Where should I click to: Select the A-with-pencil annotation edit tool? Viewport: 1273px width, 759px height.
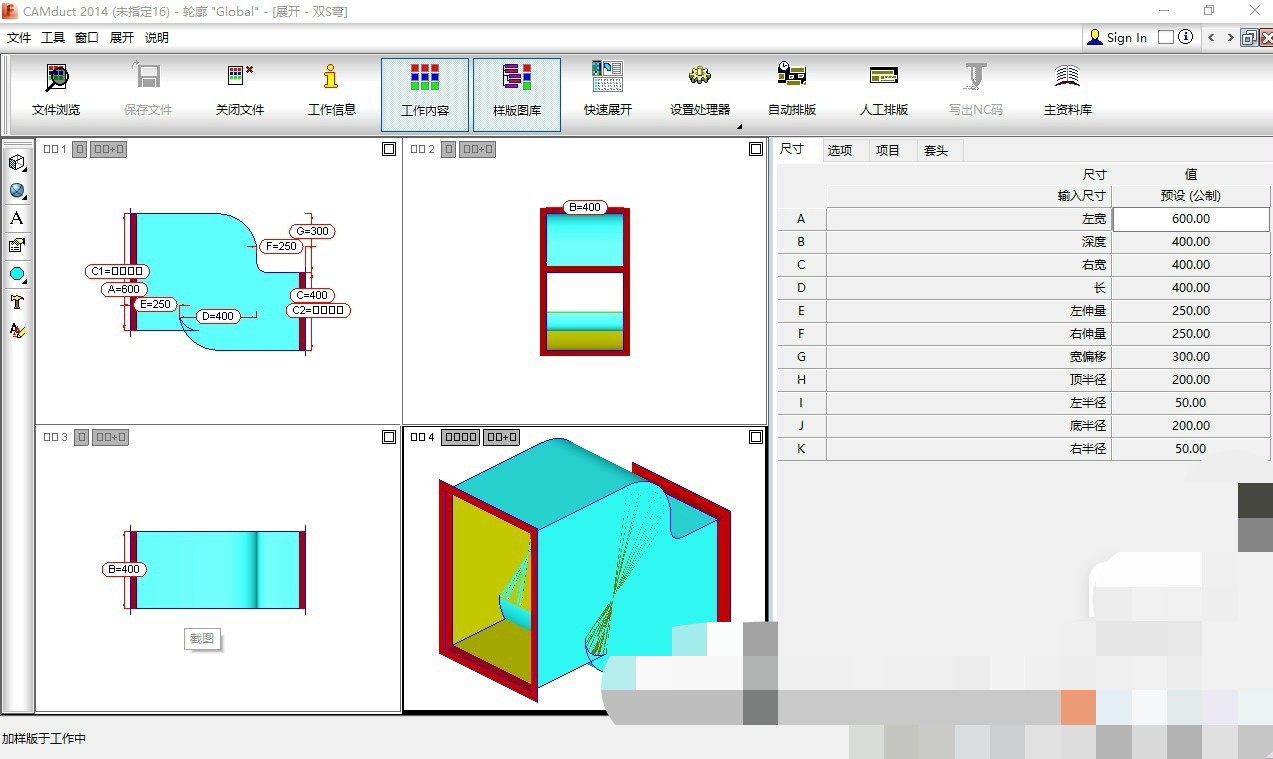17,330
